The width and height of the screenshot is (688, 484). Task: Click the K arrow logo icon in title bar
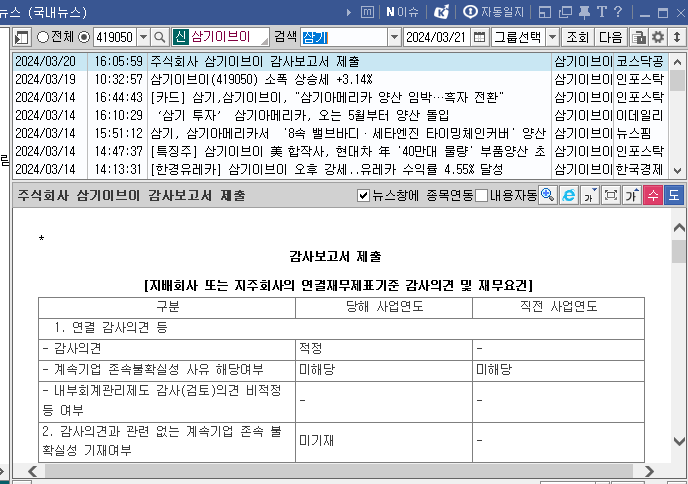(441, 12)
